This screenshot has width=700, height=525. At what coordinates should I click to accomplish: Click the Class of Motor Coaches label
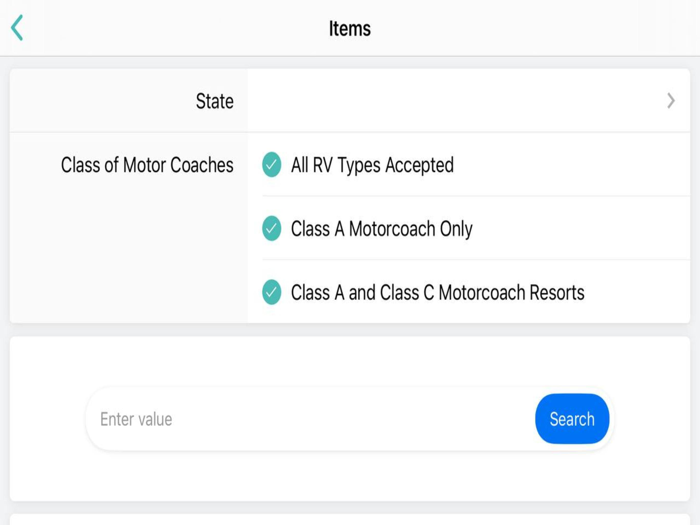(x=147, y=165)
